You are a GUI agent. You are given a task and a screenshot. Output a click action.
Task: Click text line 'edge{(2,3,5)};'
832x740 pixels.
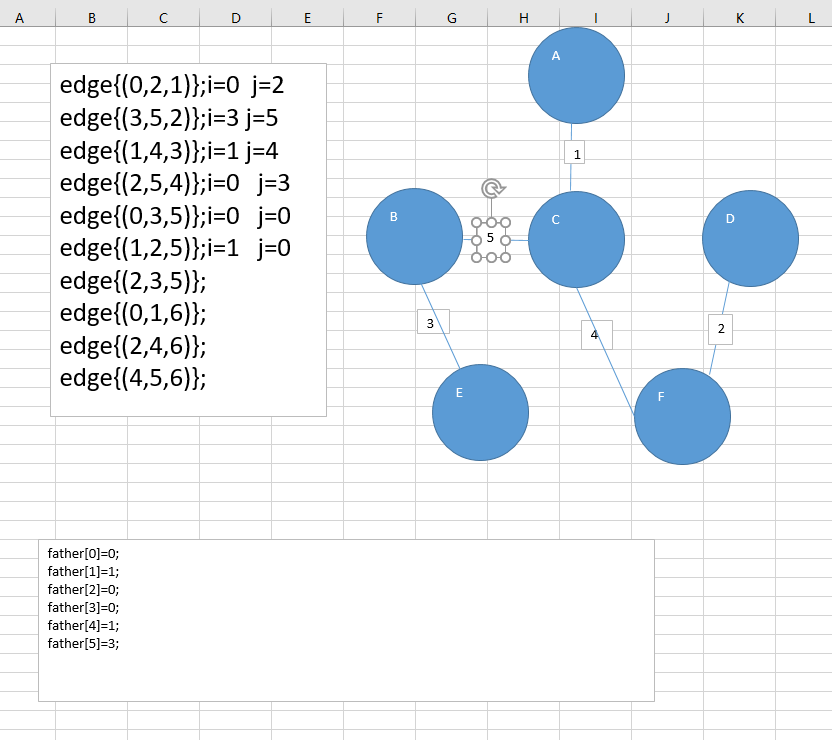133,281
